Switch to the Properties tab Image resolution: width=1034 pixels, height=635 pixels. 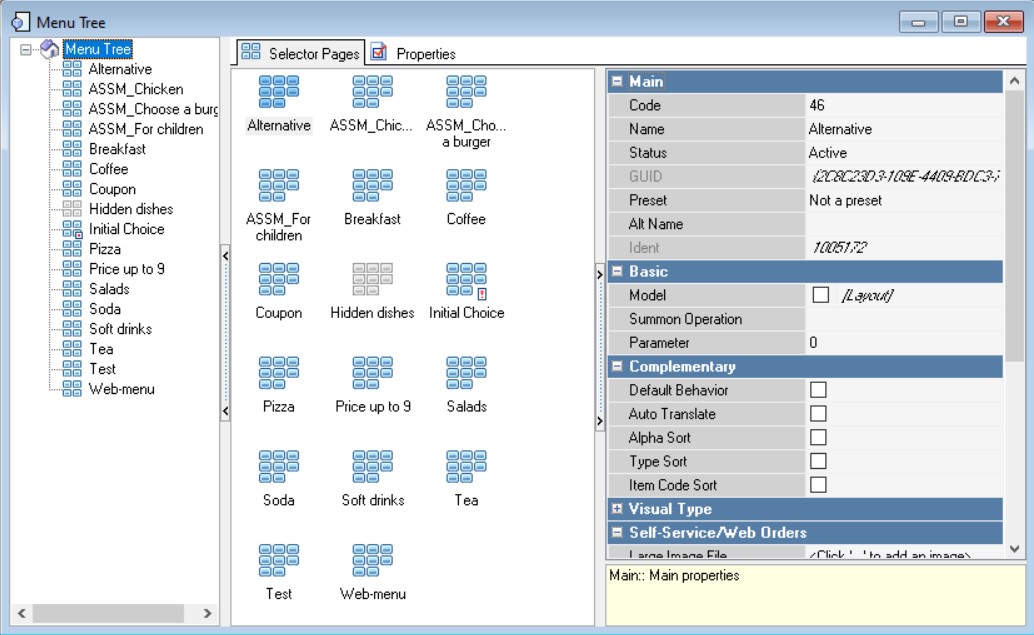pos(414,54)
